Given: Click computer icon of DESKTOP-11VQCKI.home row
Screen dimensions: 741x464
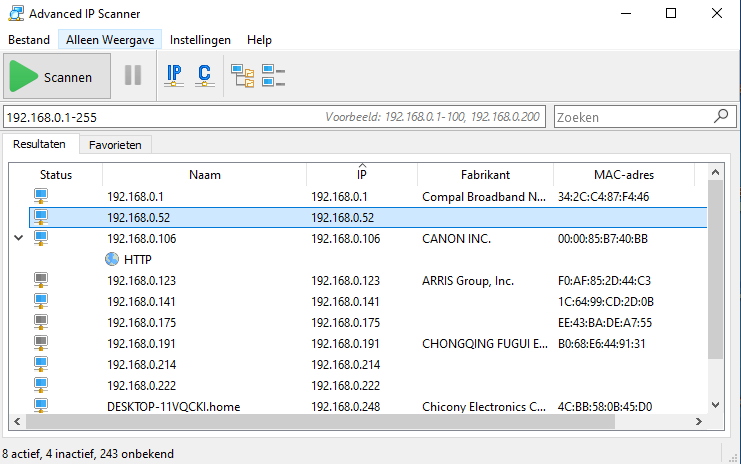Looking at the screenshot, I should (x=41, y=405).
